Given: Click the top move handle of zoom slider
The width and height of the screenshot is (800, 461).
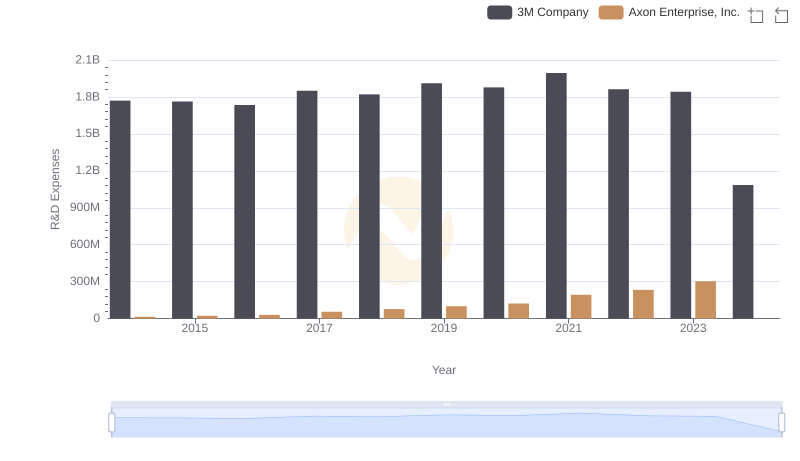Looking at the screenshot, I should 446,404.
